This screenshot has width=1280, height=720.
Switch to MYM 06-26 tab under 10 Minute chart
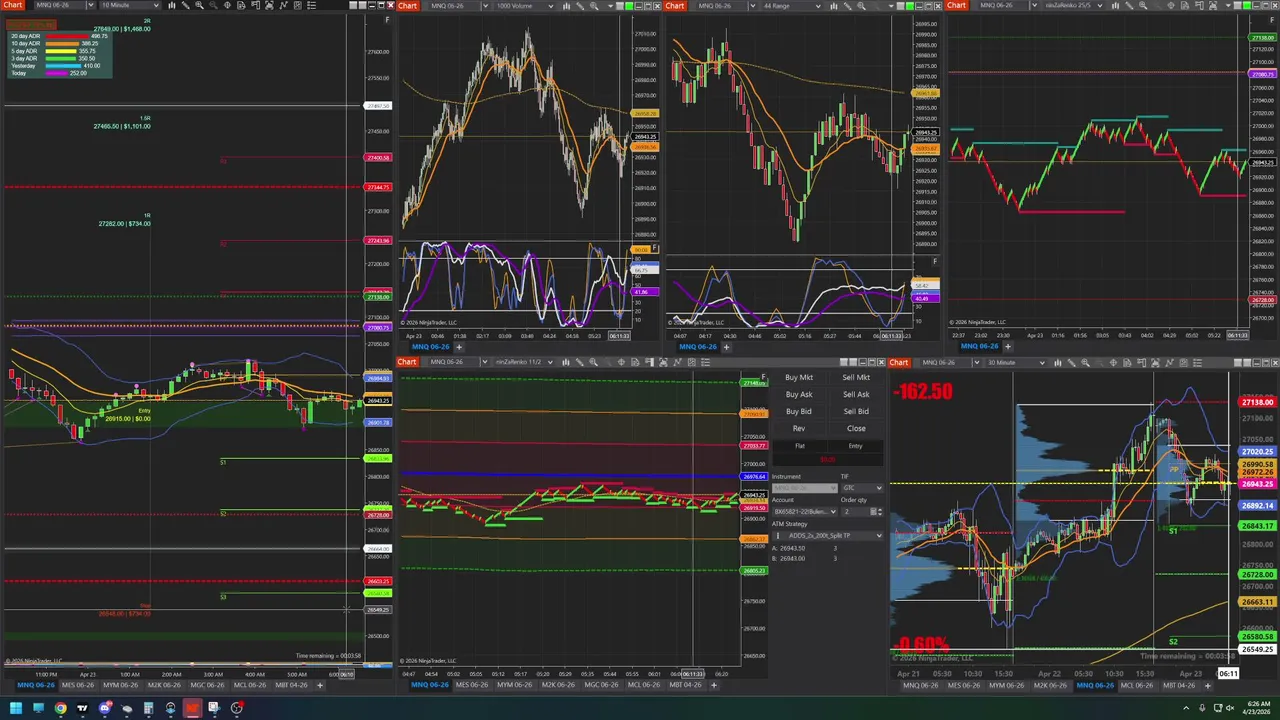(121, 685)
